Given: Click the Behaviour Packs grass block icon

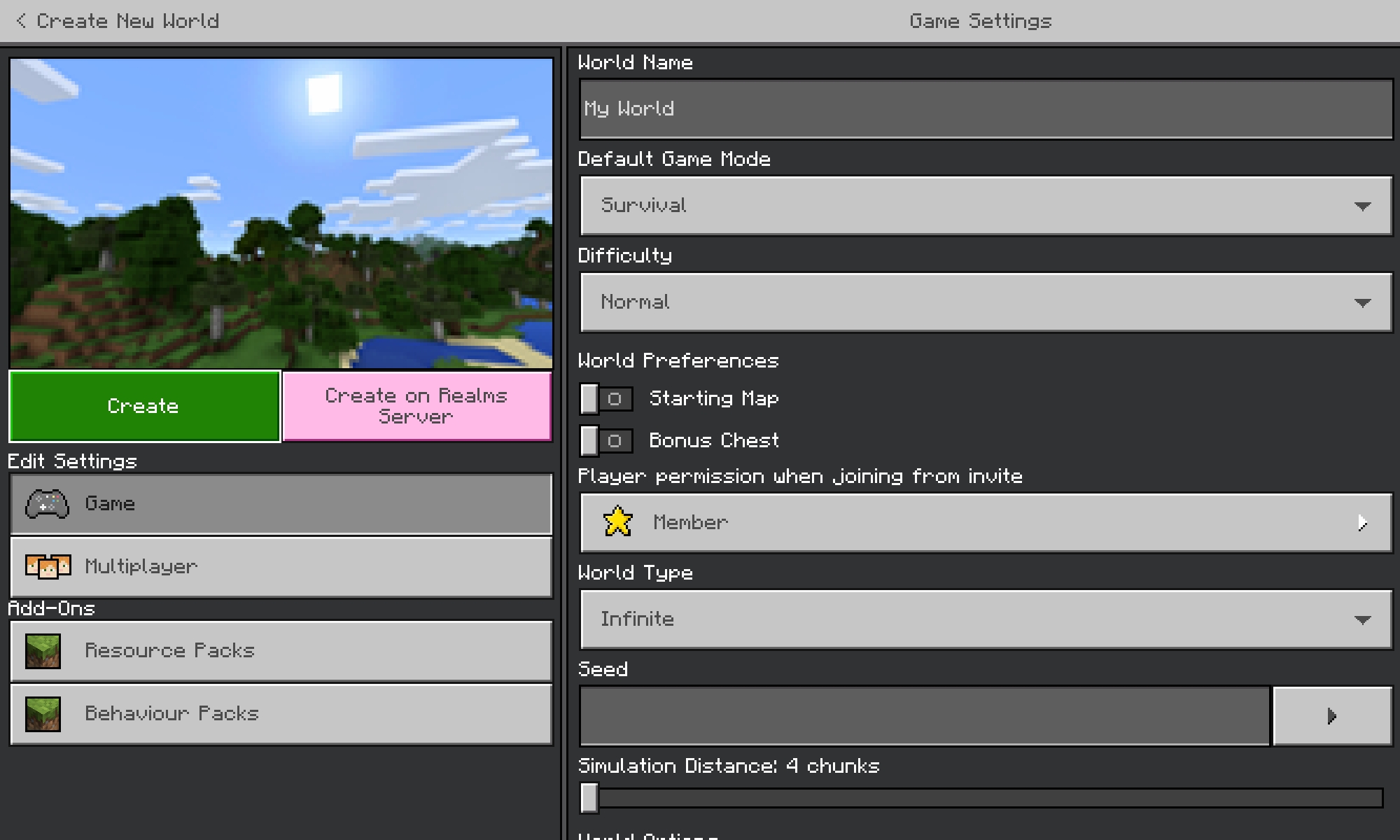Looking at the screenshot, I should pyautogui.click(x=43, y=714).
